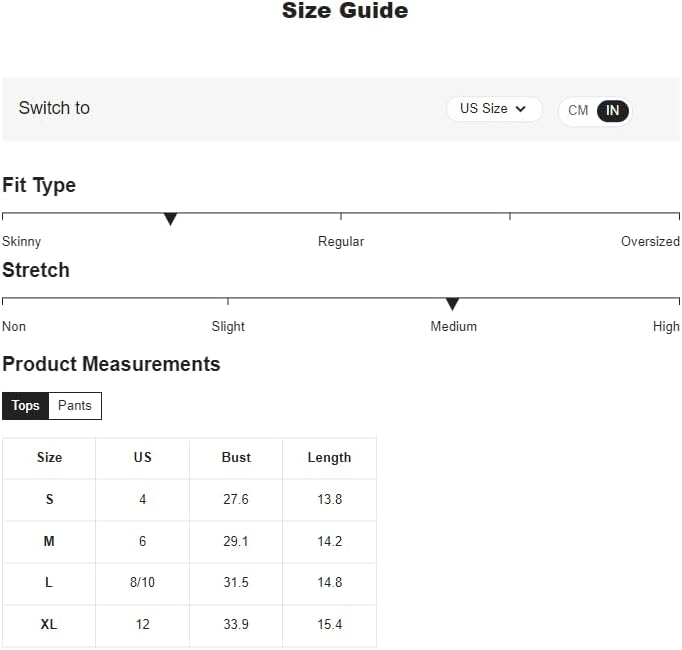The image size is (682, 650).
Task: Click the Slight stretch label
Action: coord(228,326)
